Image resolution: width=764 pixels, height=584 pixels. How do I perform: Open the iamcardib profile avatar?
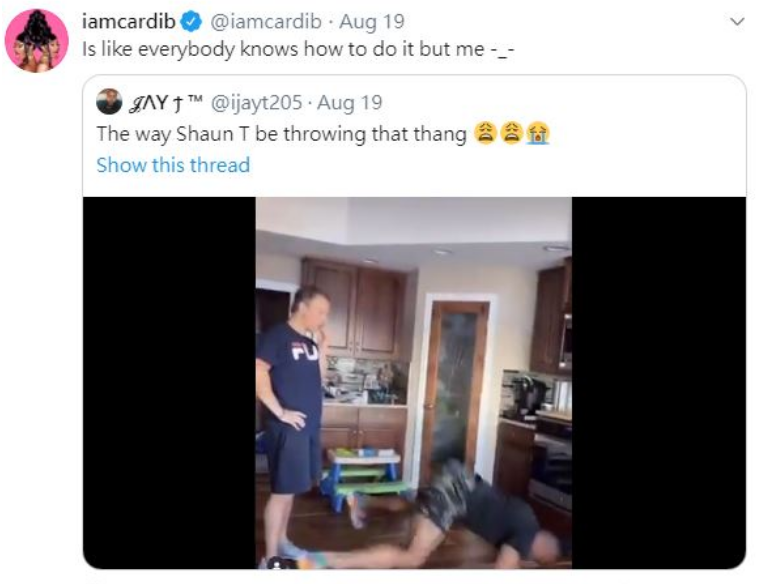tap(37, 40)
